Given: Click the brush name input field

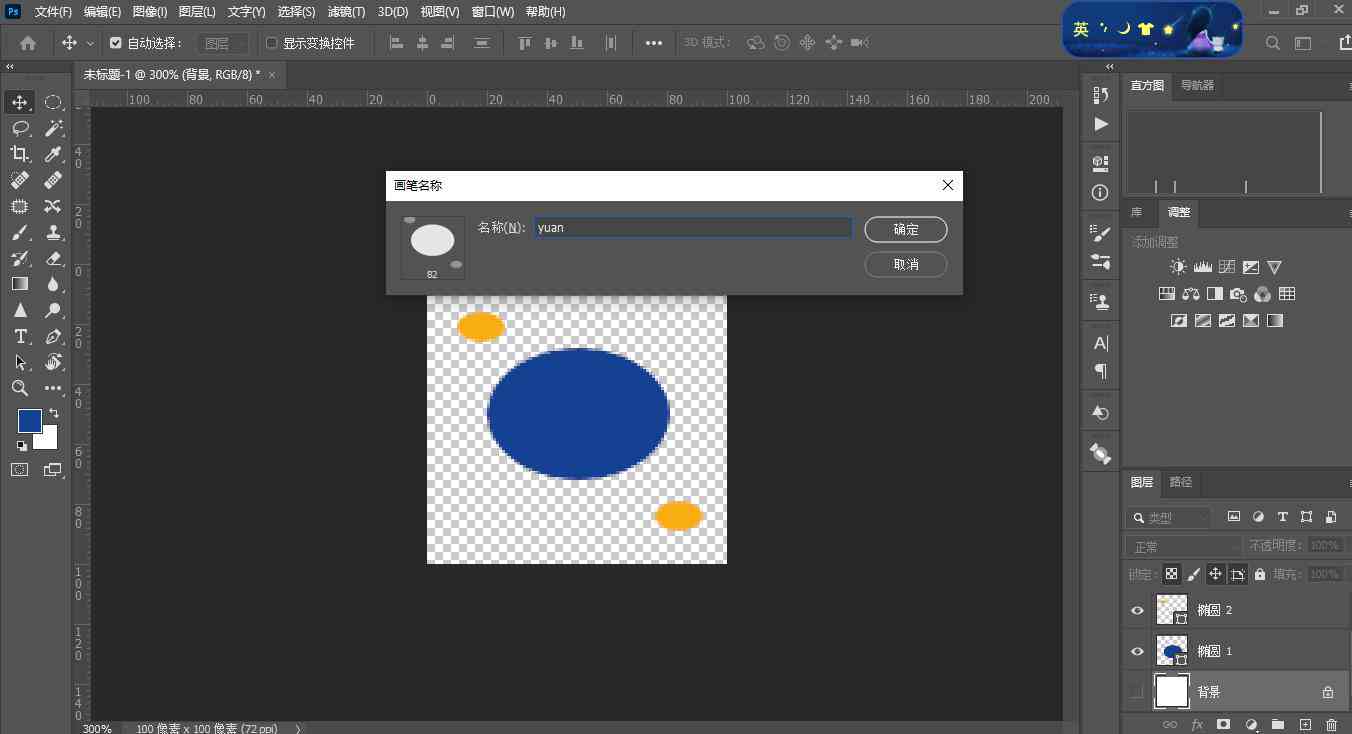Looking at the screenshot, I should (693, 228).
